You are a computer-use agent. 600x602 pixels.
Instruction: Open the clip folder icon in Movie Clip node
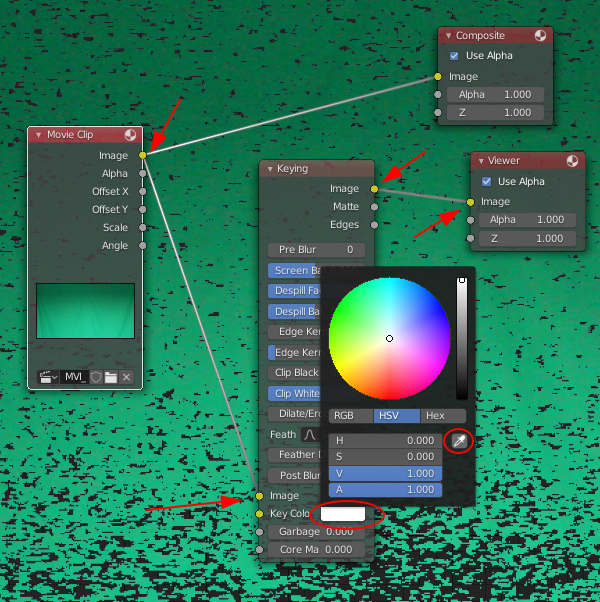(111, 377)
